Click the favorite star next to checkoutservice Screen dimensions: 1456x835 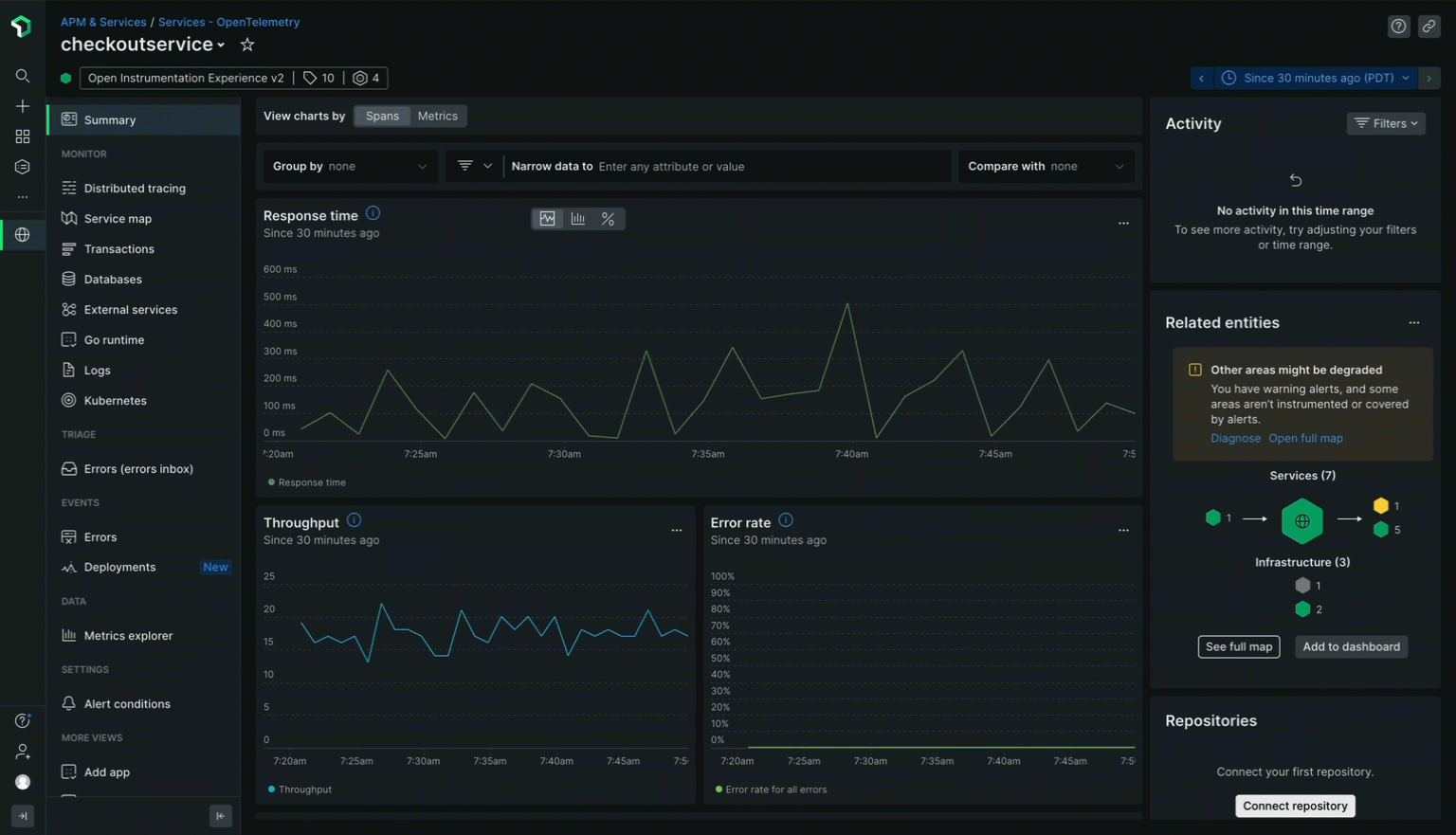click(247, 45)
